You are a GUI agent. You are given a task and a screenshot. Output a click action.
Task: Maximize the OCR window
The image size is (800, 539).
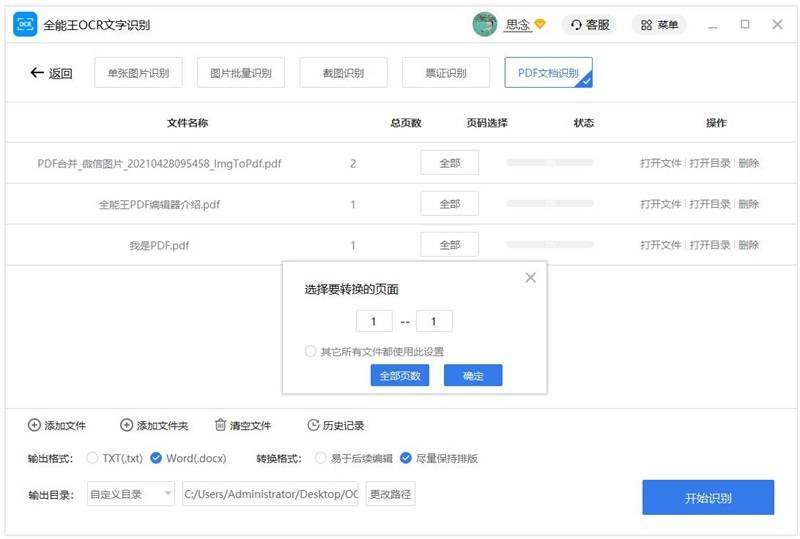pos(745,24)
